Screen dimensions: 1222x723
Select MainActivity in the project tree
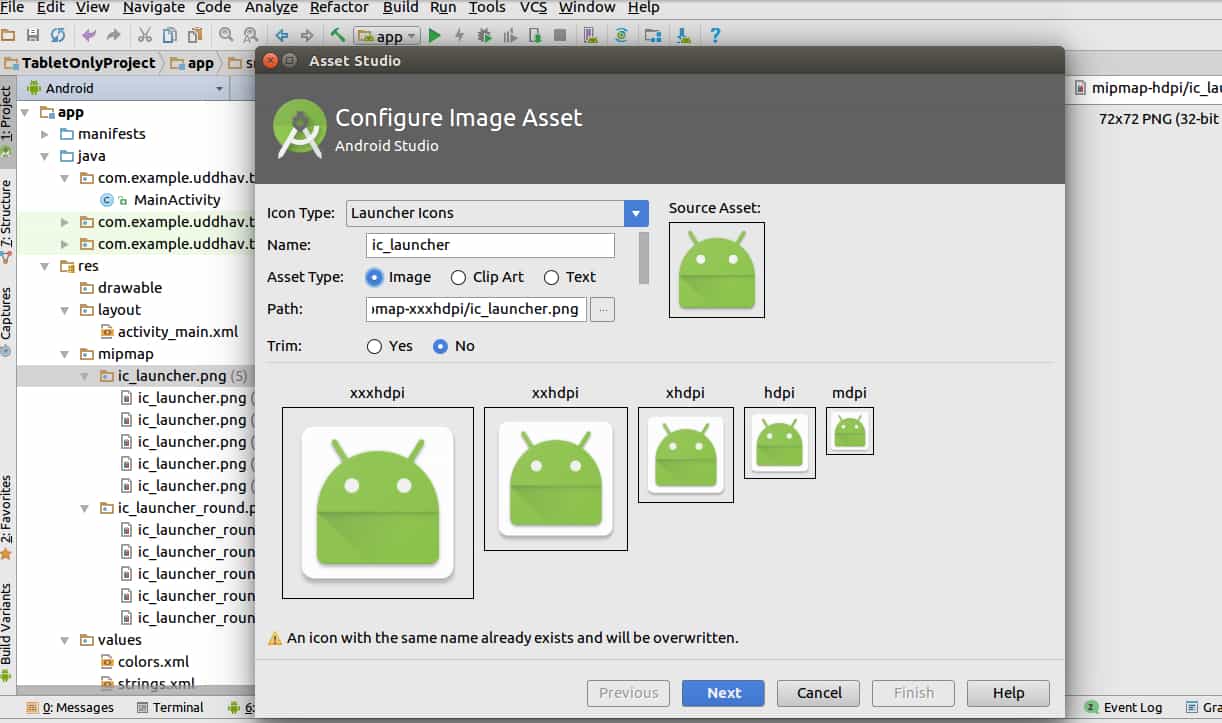pyautogui.click(x=177, y=200)
